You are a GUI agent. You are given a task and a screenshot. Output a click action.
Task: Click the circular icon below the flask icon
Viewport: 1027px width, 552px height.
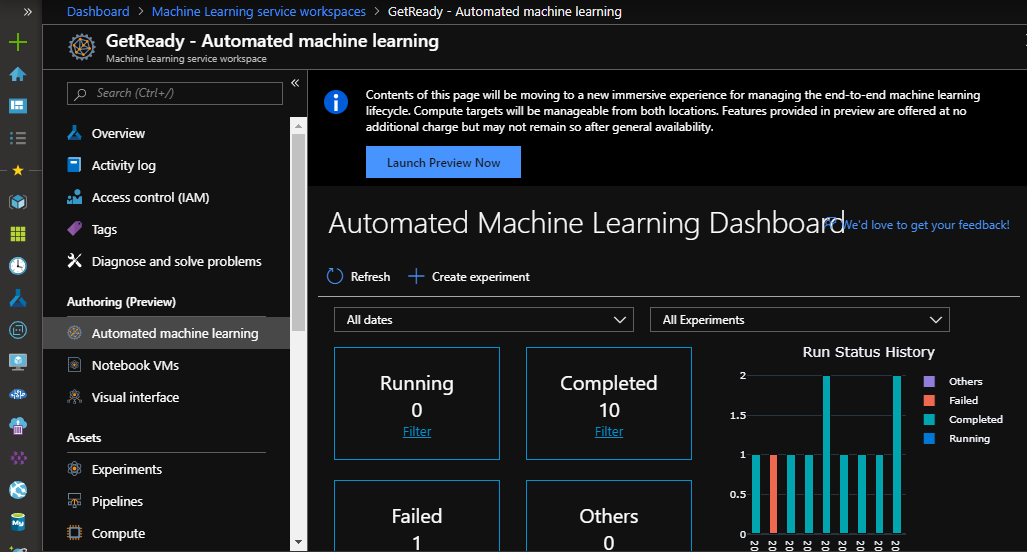pos(18,330)
